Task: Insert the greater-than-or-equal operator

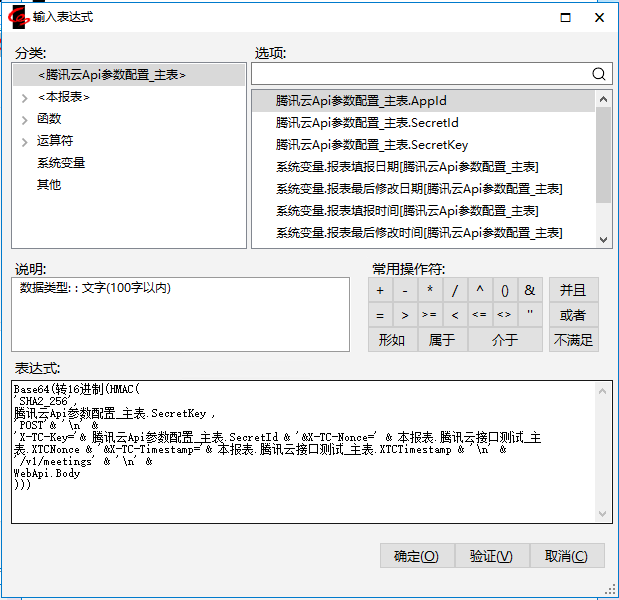Action: [430, 315]
